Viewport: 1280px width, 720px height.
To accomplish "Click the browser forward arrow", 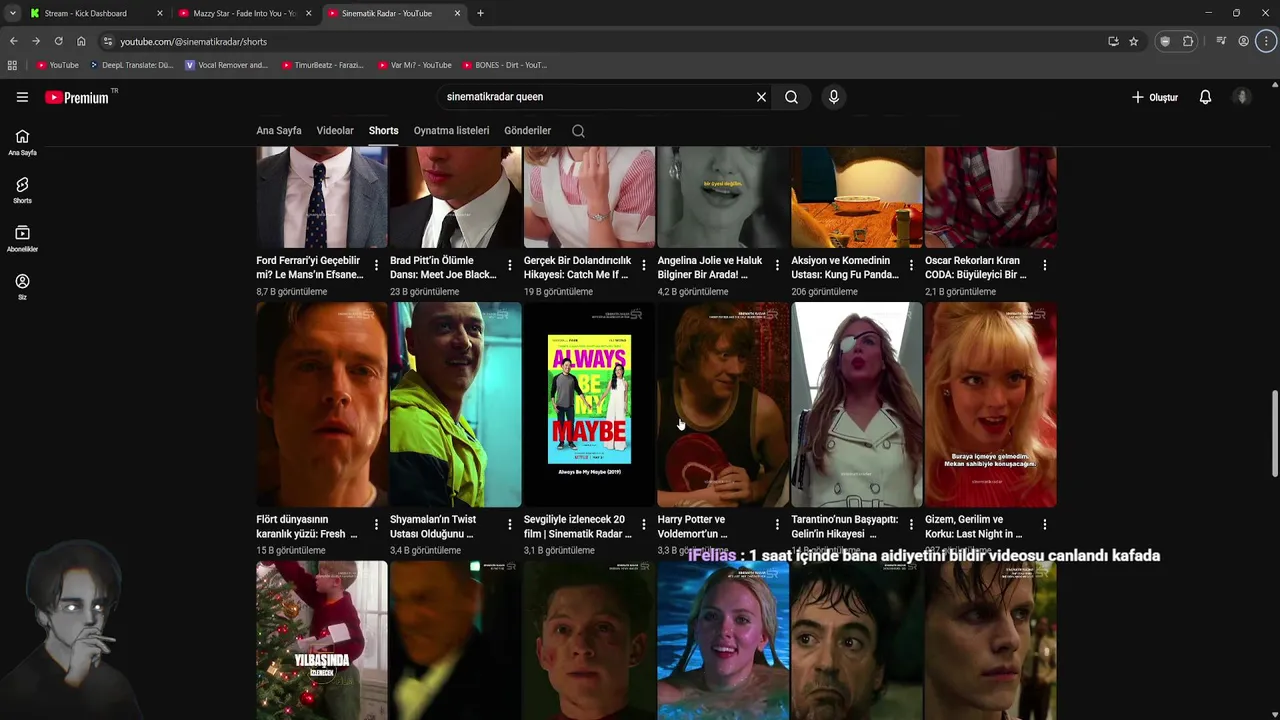I will [35, 41].
